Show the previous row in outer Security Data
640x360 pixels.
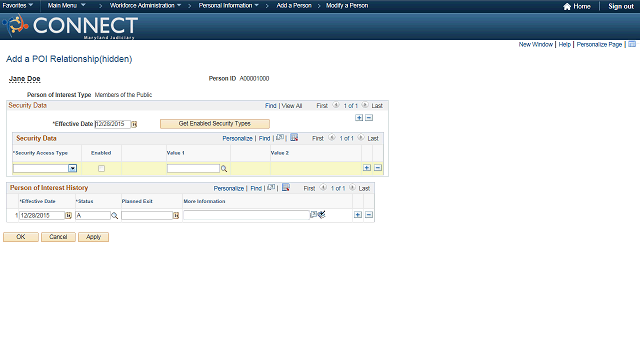point(336,105)
